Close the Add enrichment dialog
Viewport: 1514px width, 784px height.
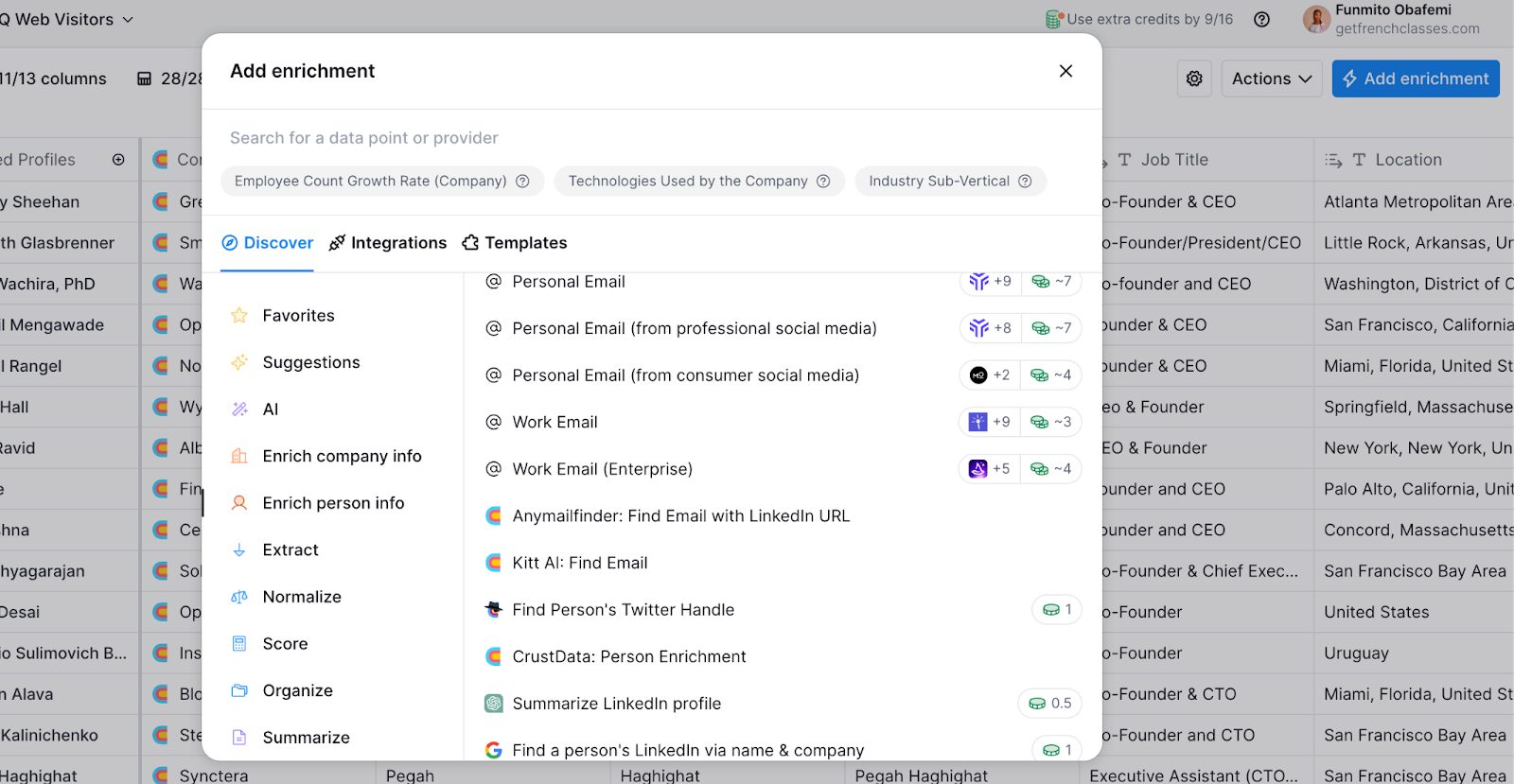[x=1065, y=71]
